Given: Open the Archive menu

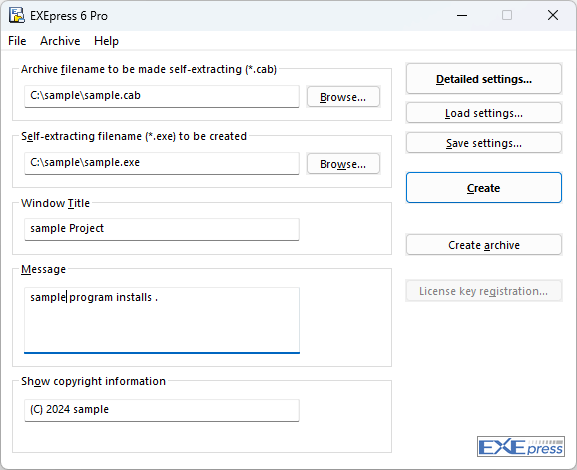Looking at the screenshot, I should [x=60, y=41].
